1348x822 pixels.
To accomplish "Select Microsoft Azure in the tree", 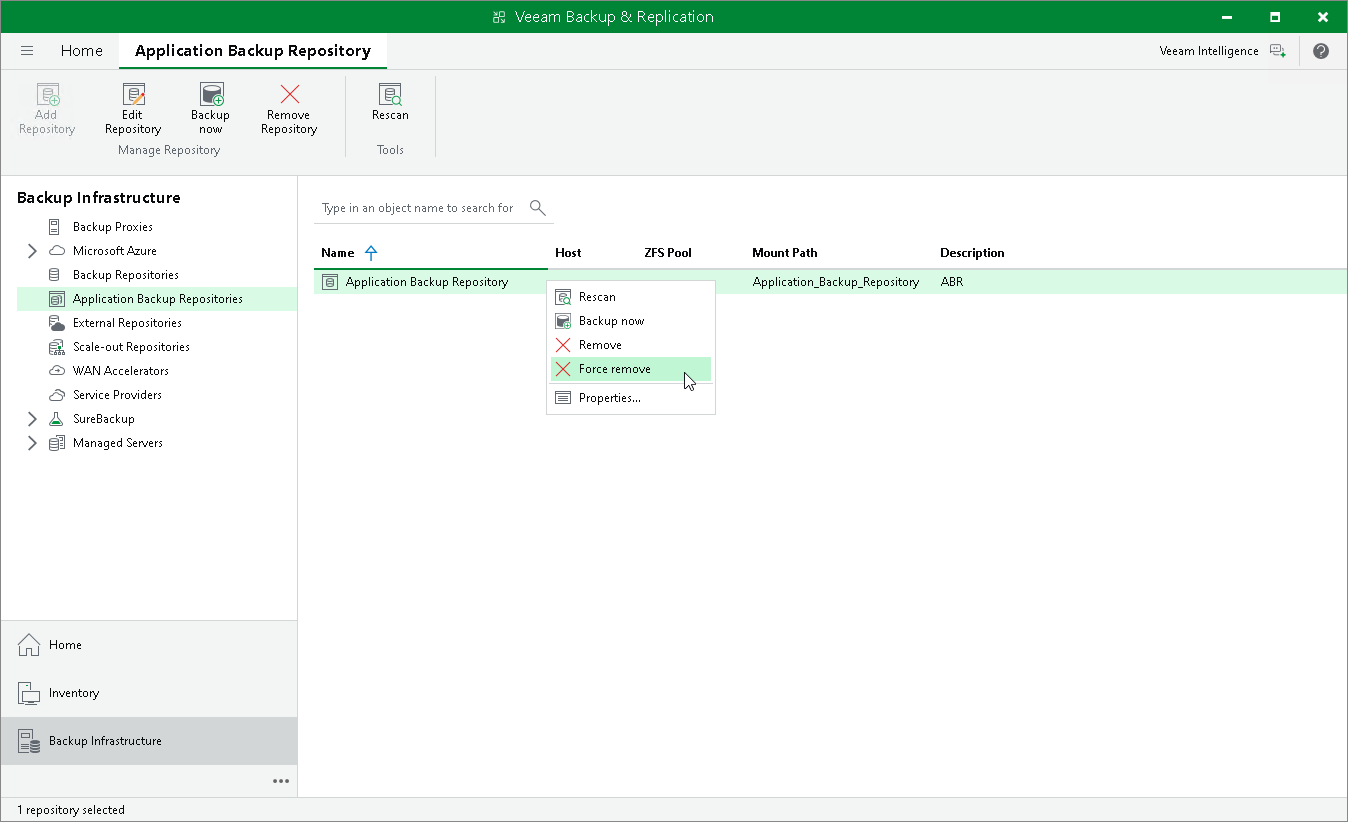I will (115, 251).
